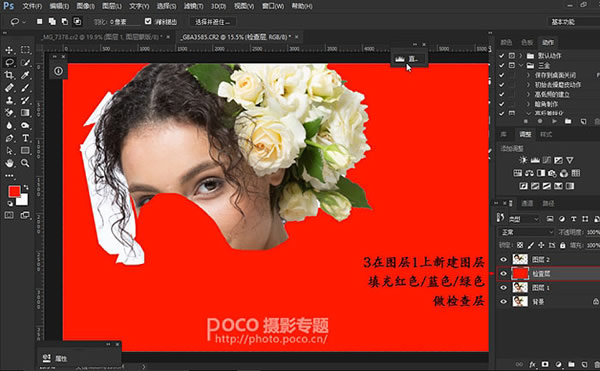Viewport: 600px width, 371px height.
Task: Select the Eyedropper tool
Action: click(x=25, y=75)
